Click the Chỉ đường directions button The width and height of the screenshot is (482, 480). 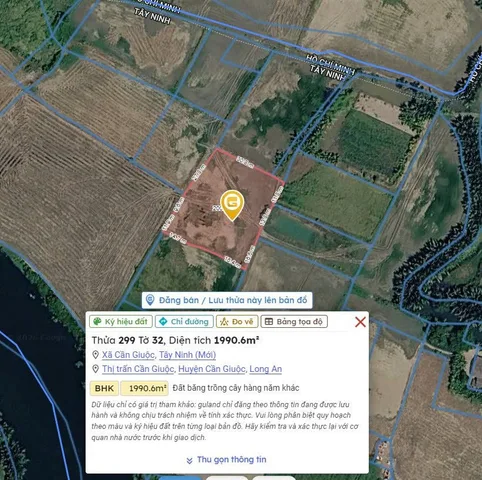[184, 321]
